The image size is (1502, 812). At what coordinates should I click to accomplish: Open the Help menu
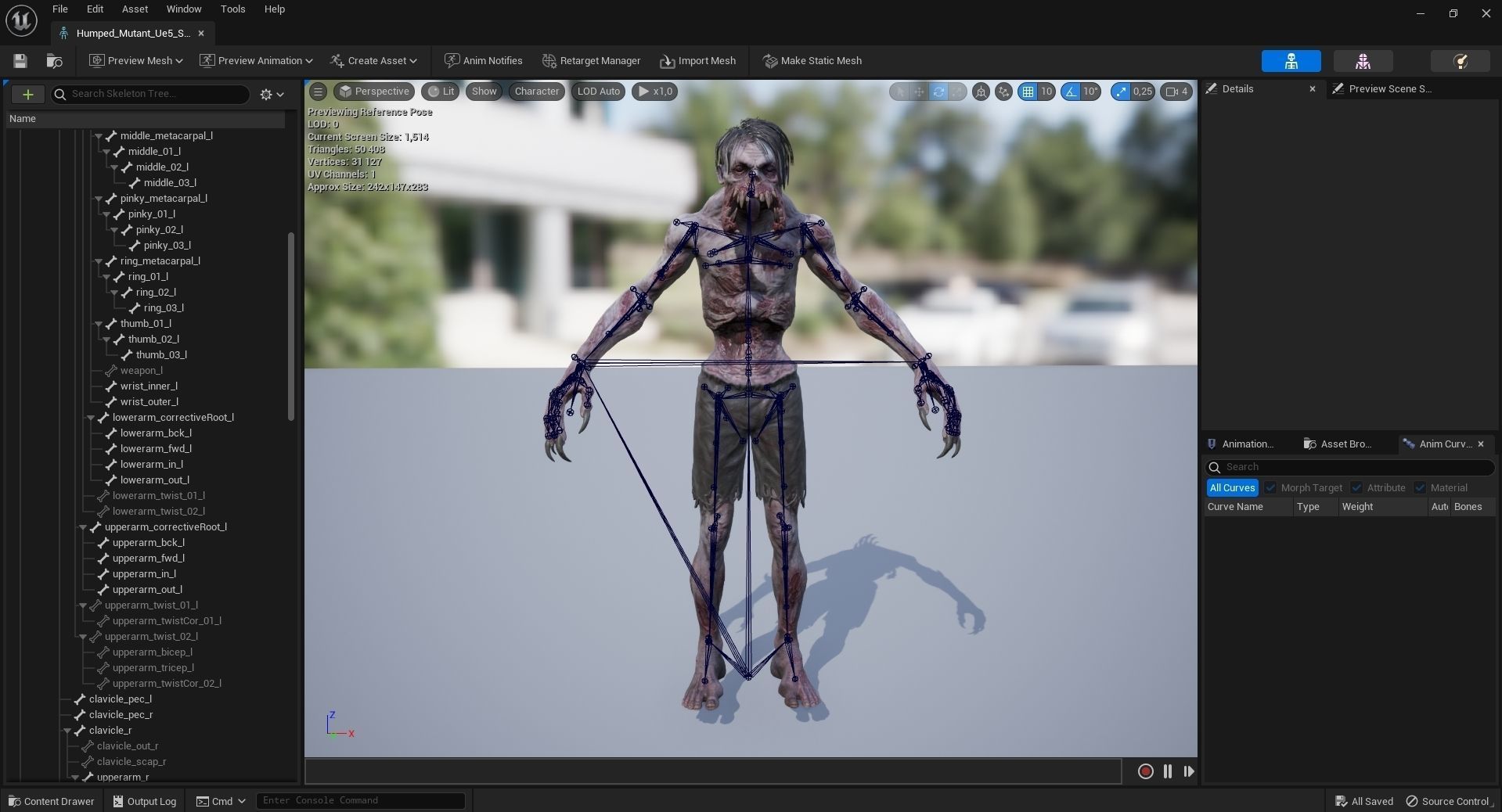pos(274,9)
